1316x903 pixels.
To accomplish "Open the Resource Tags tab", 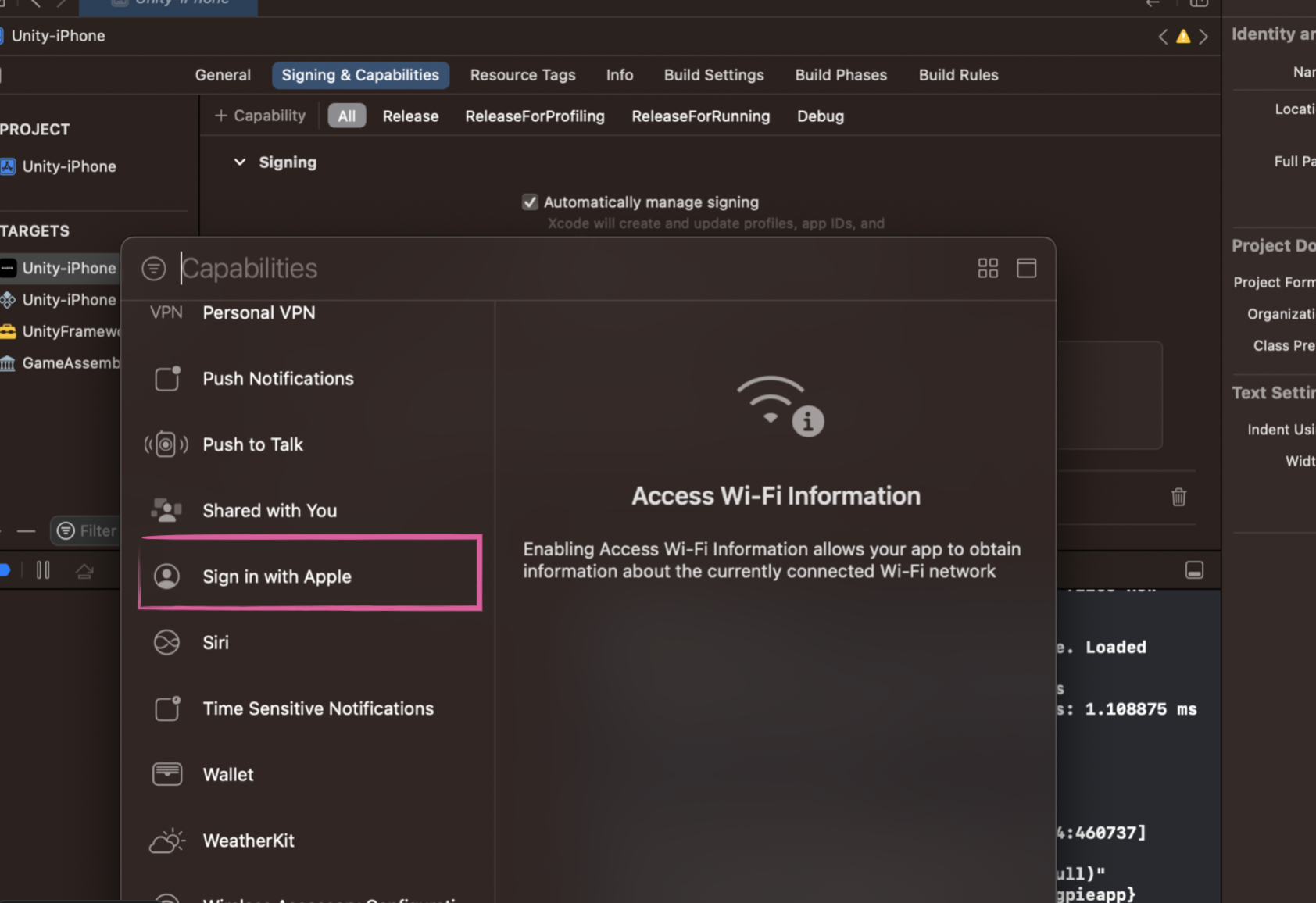I will coord(523,75).
